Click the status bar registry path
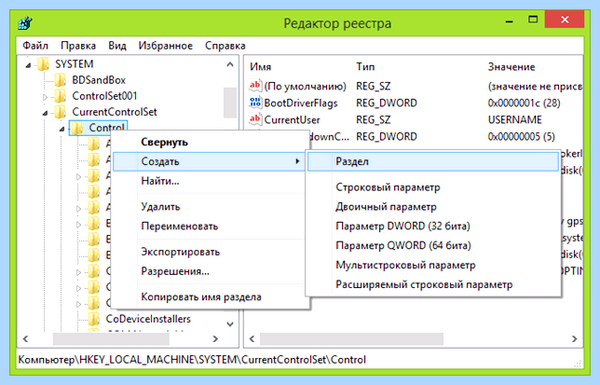 tap(192, 360)
